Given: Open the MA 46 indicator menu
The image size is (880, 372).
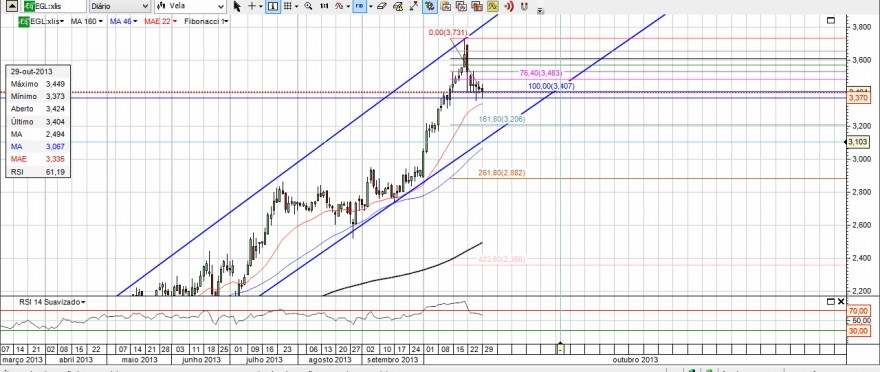Looking at the screenshot, I should point(123,21).
